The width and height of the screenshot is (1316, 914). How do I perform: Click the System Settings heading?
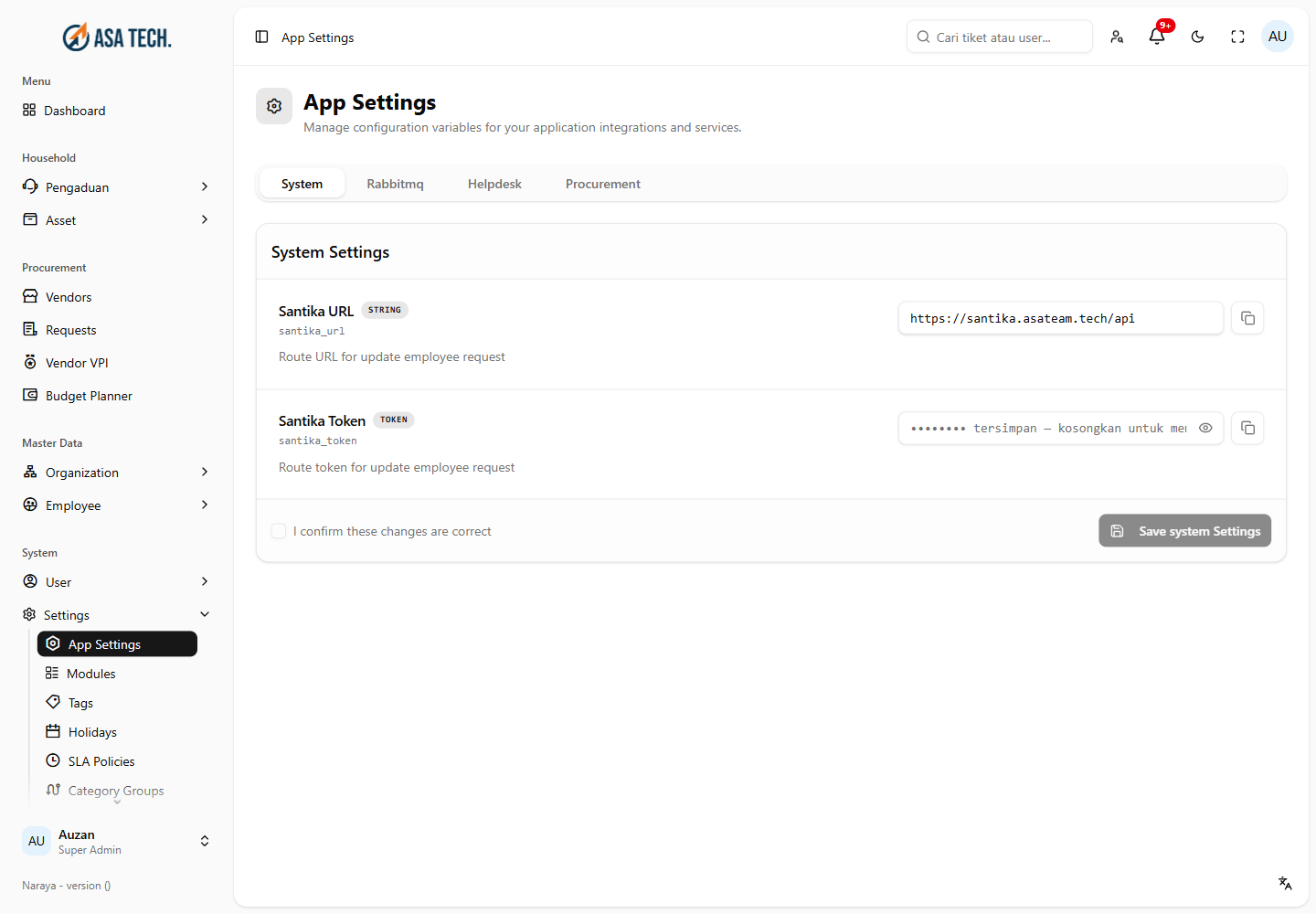[330, 252]
